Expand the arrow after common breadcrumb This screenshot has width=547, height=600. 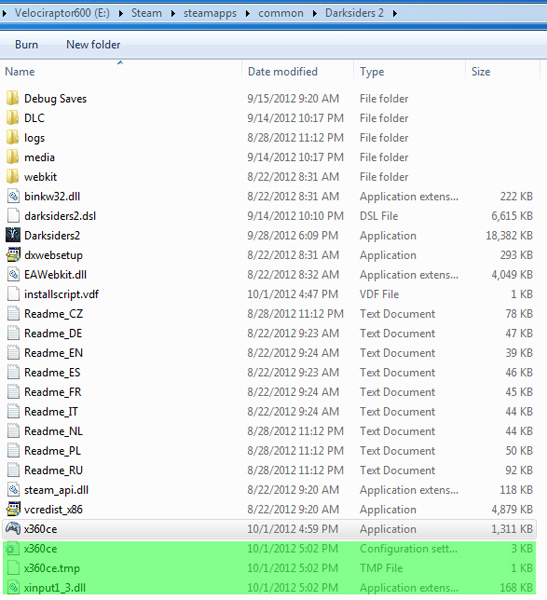point(314,13)
